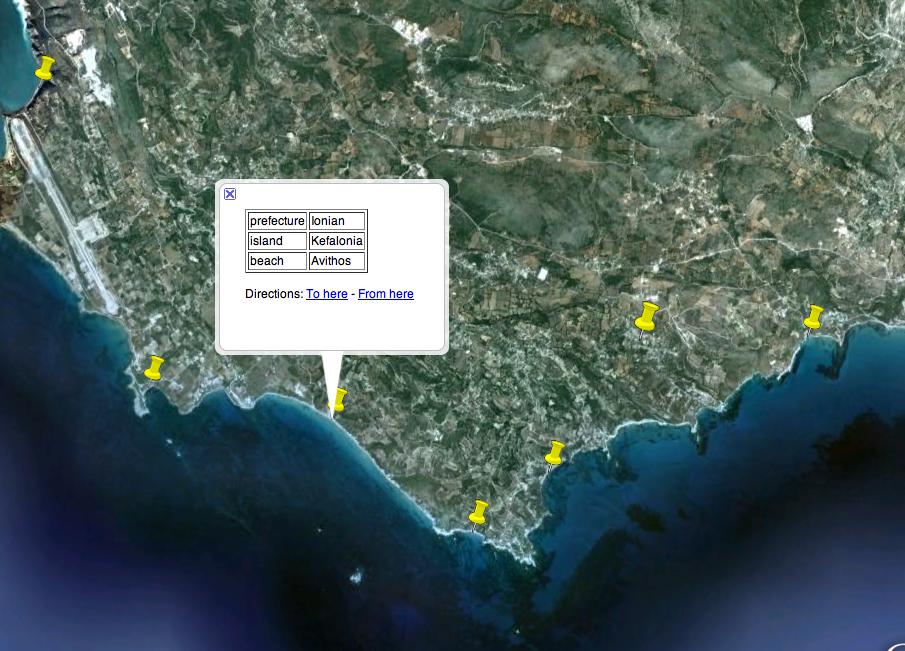Select the "Kefalonia" value cell
Image resolution: width=905 pixels, height=651 pixels.
pos(337,241)
